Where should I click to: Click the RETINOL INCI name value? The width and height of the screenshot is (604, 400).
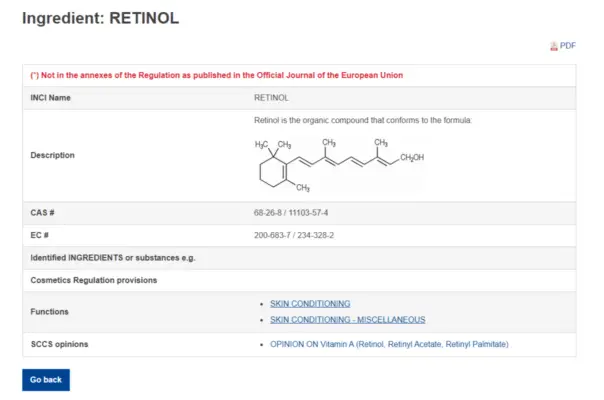pos(271,98)
